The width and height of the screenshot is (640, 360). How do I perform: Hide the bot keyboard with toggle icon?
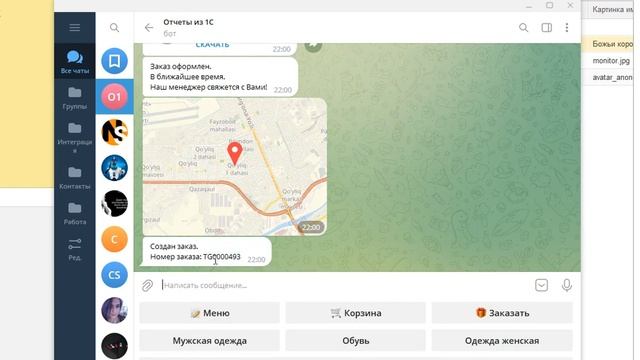pyautogui.click(x=541, y=285)
